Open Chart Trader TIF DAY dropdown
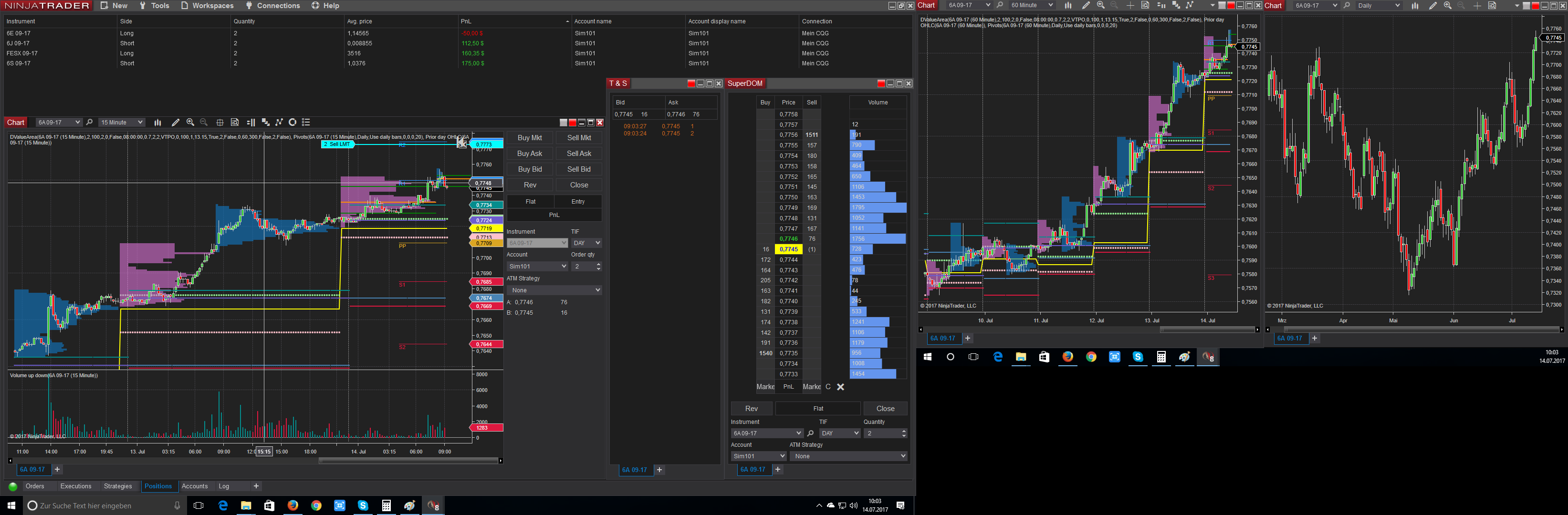The height and width of the screenshot is (515, 1568). pyautogui.click(x=586, y=243)
